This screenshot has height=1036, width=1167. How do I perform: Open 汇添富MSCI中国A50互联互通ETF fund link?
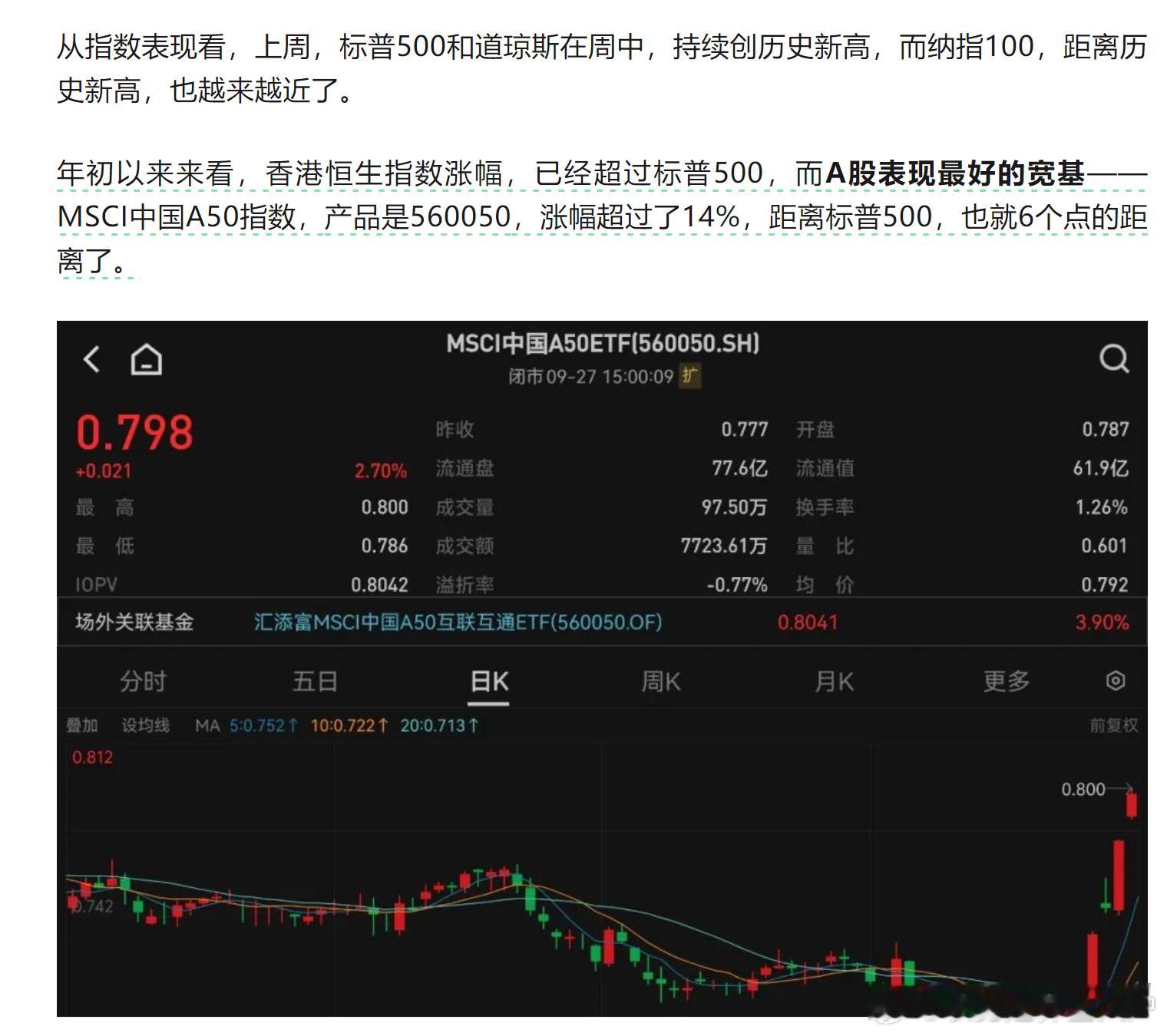458,622
